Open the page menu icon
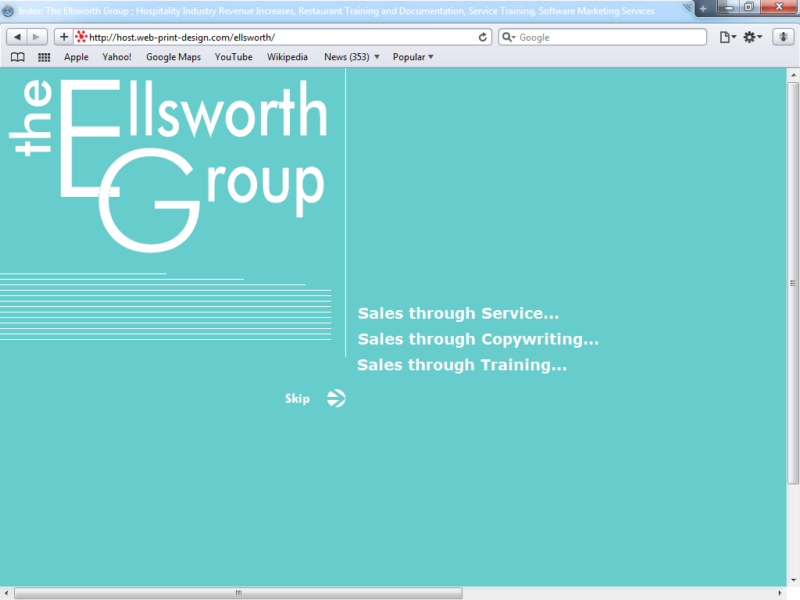 728,37
